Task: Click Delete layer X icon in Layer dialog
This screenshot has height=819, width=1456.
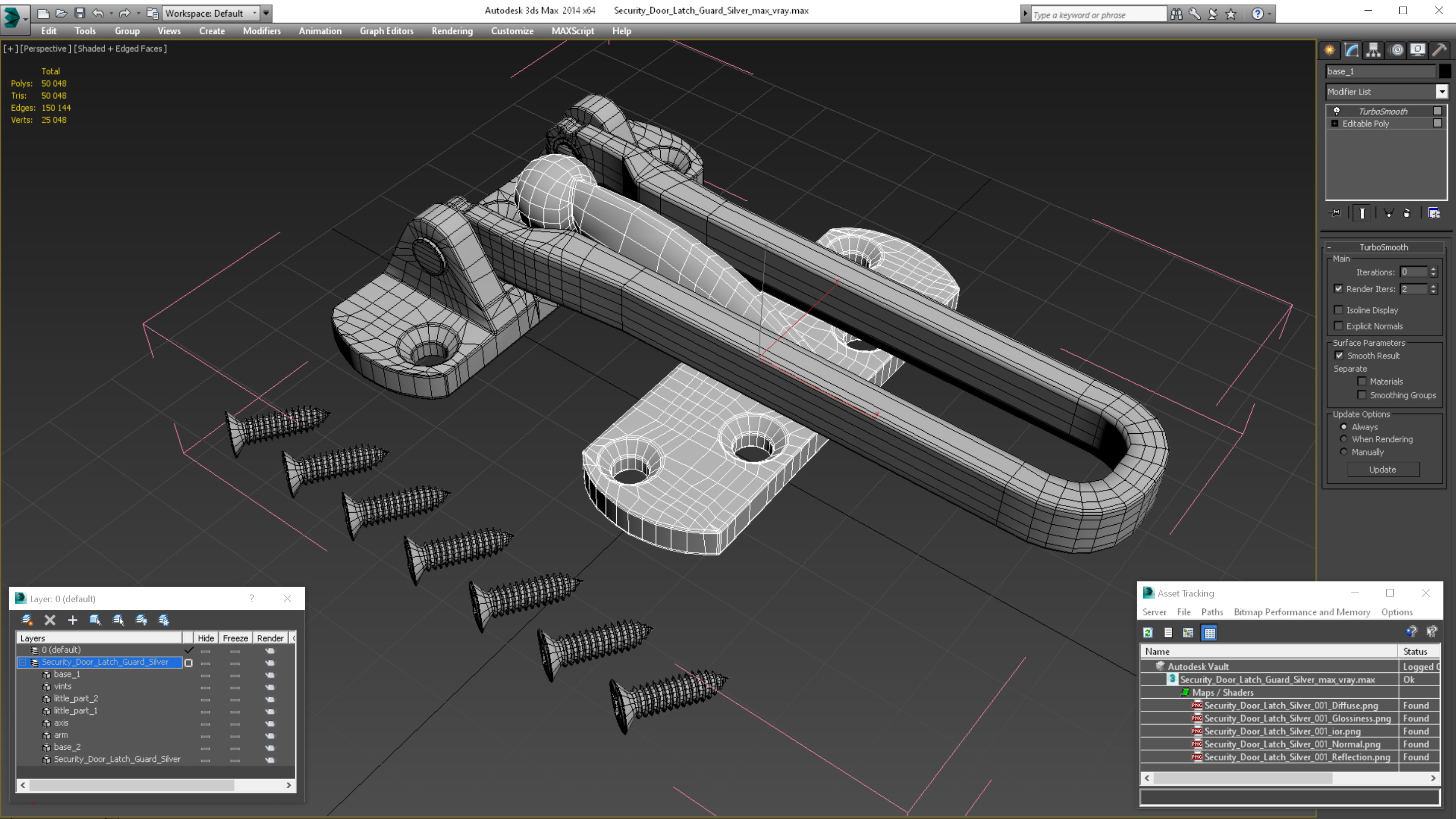Action: coord(50,620)
